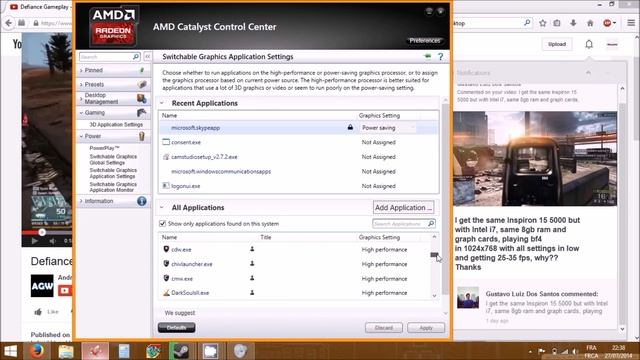Click the green back arrow icon
This screenshot has height=360, width=640.
(x=427, y=56)
